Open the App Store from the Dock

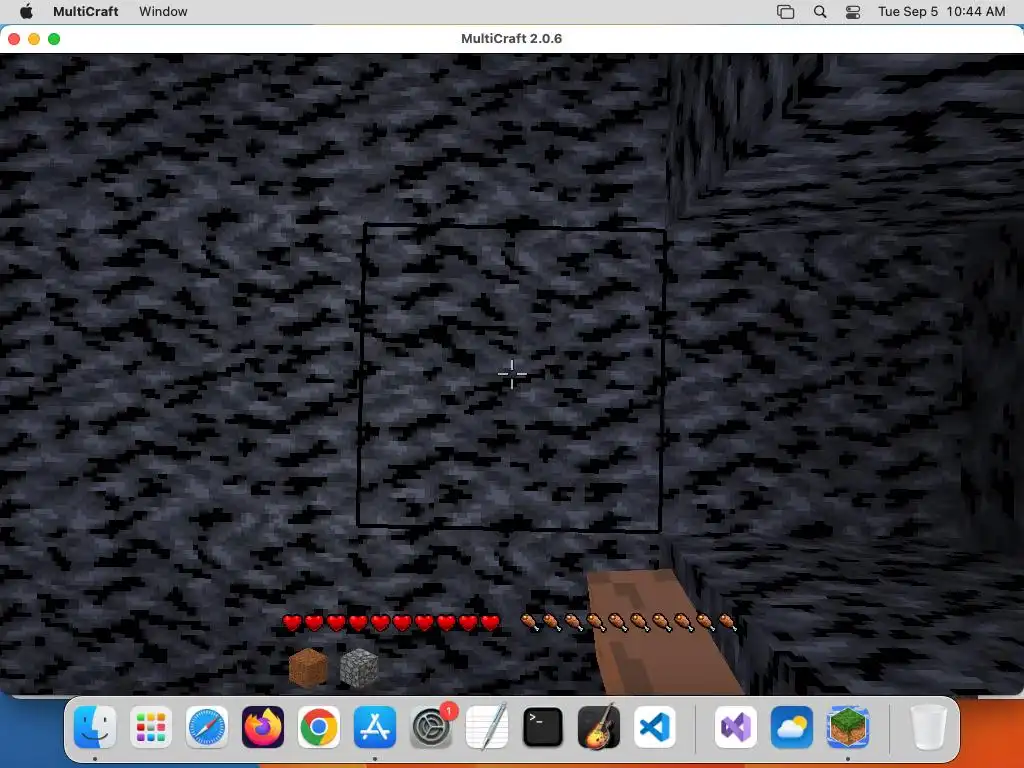[x=375, y=727]
